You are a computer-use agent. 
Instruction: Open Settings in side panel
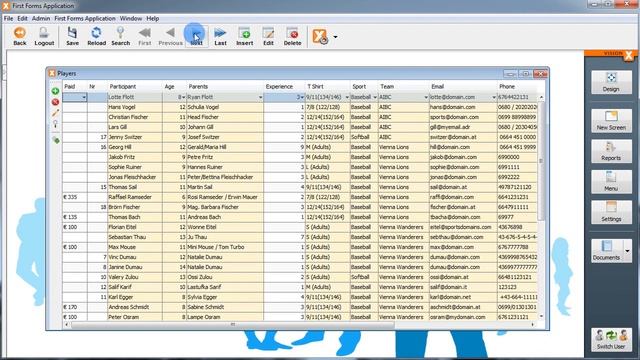coord(611,212)
